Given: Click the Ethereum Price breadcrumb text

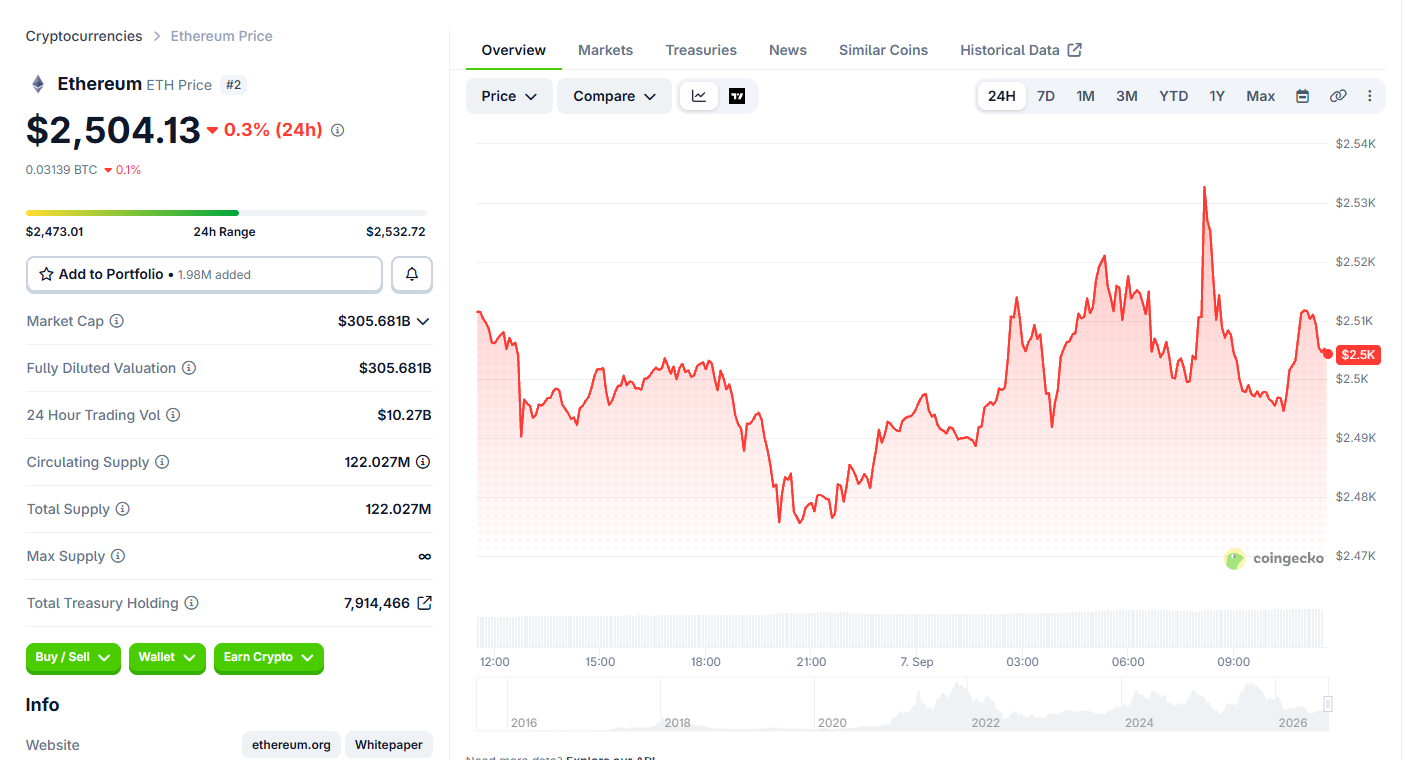Looking at the screenshot, I should 221,36.
